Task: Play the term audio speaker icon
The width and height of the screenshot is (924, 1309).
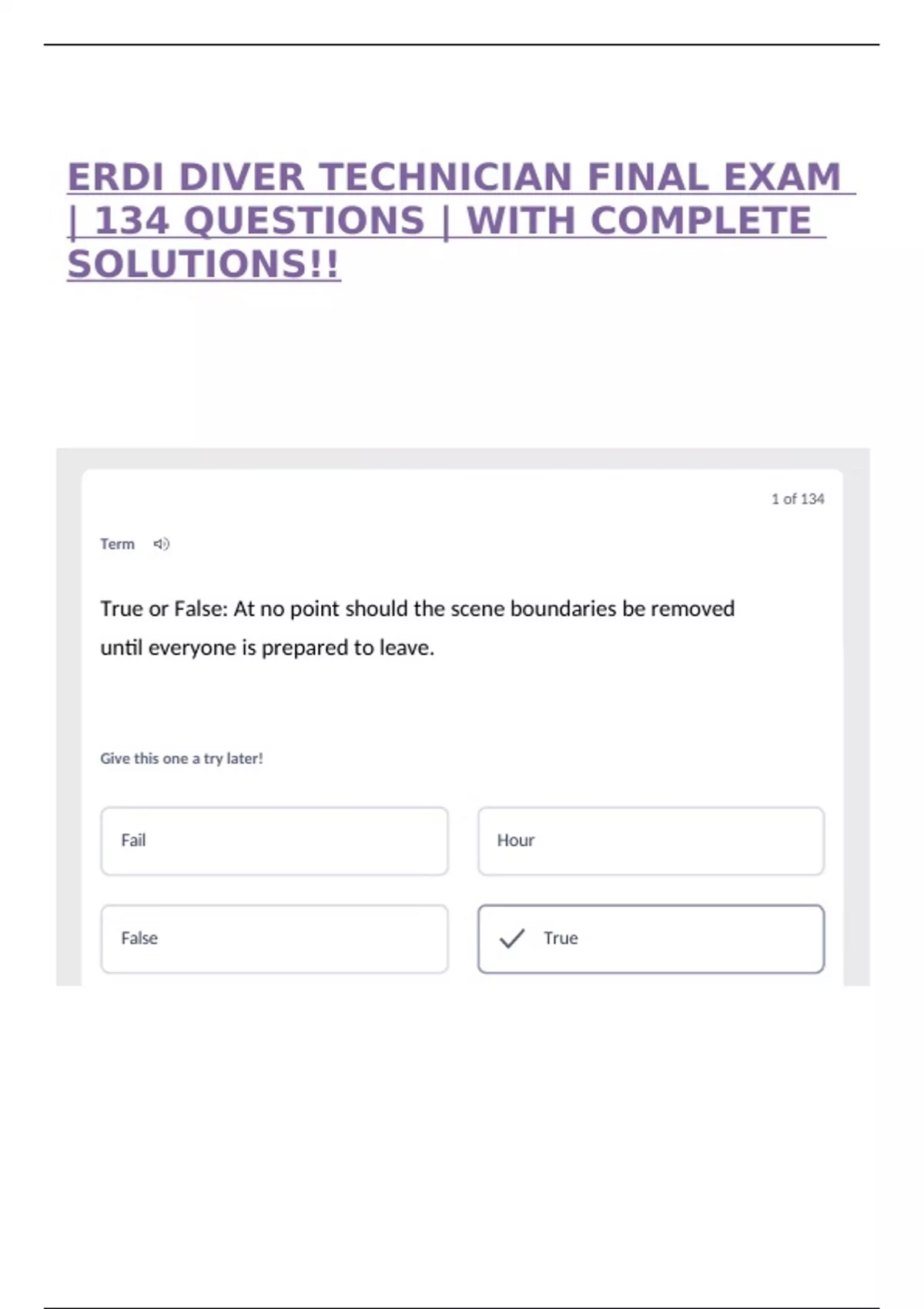Action: (x=161, y=544)
